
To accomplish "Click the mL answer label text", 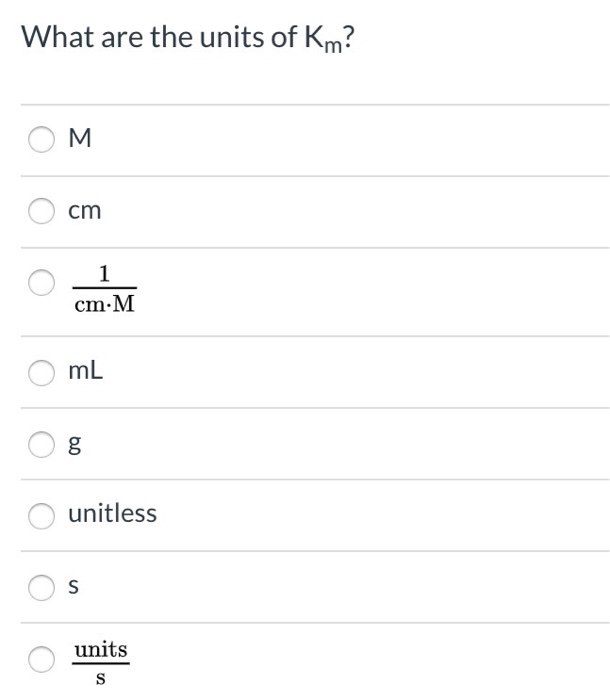I will click(86, 371).
